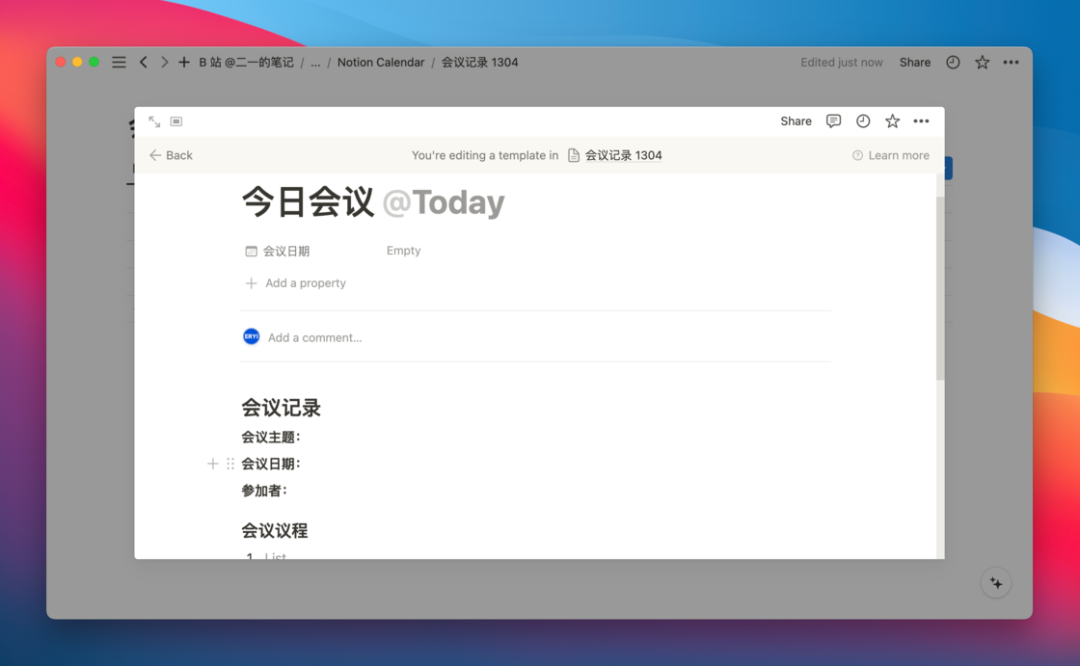Favorite the page using the window top-bar star
The image size is (1080, 666).
(982, 62)
